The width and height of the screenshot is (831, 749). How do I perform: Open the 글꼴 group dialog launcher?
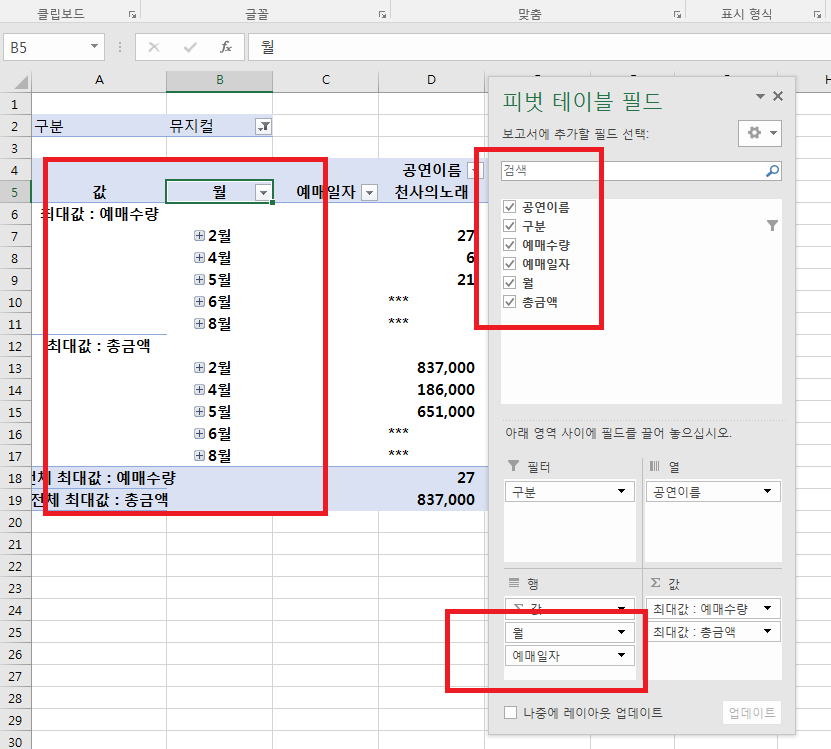(x=382, y=15)
